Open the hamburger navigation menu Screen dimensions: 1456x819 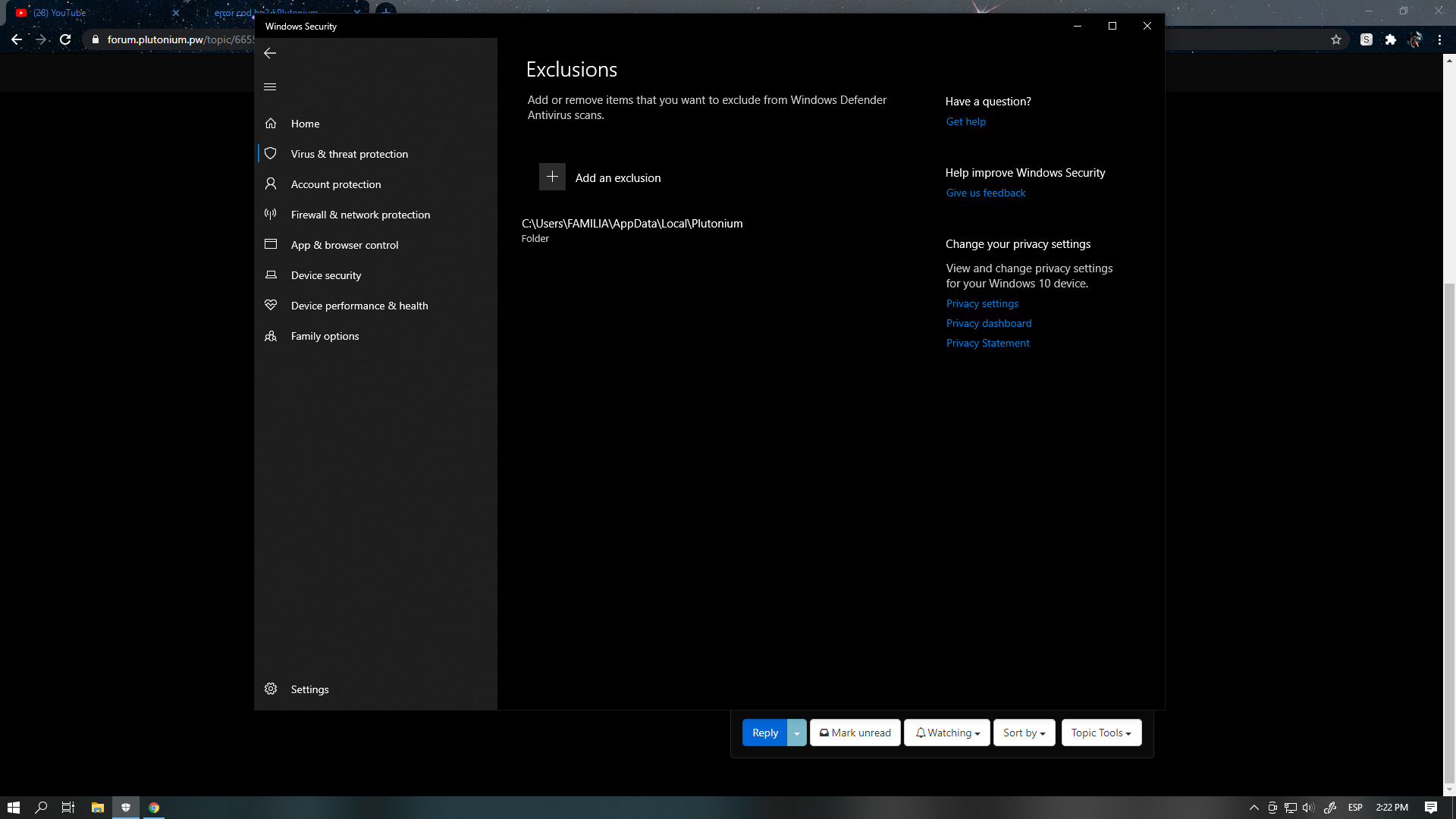(270, 86)
